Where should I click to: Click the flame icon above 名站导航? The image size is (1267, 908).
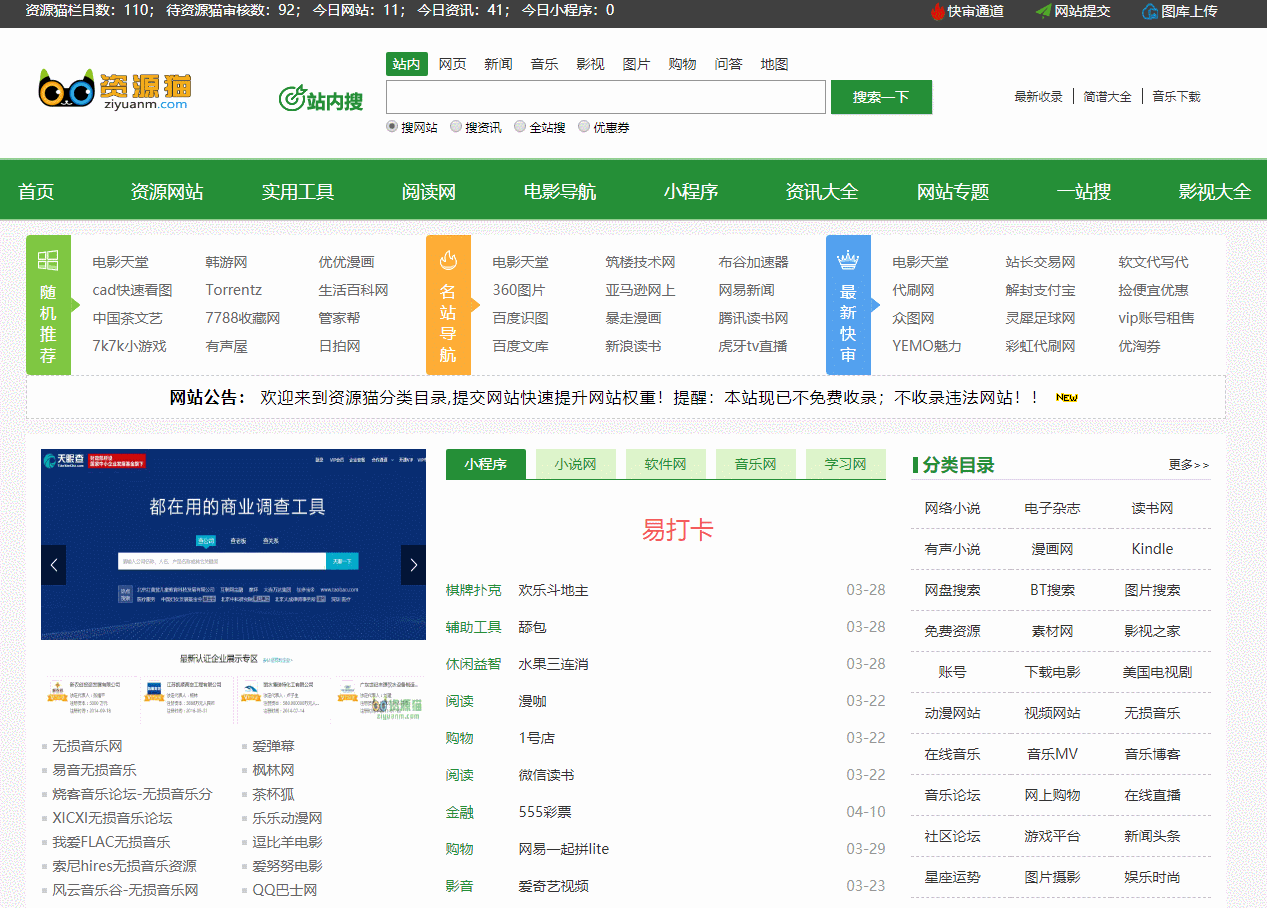point(448,260)
